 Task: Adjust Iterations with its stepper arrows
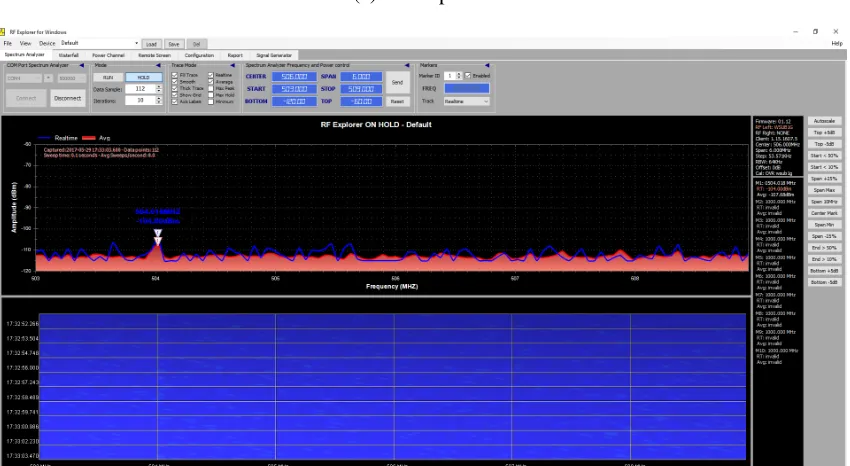159,100
